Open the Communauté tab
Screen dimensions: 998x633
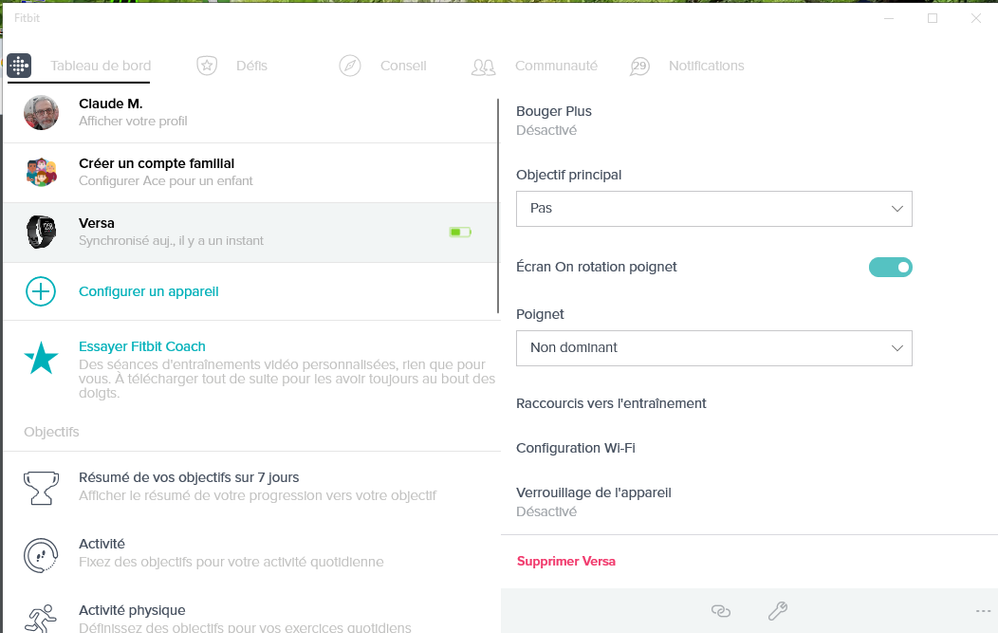tap(556, 66)
